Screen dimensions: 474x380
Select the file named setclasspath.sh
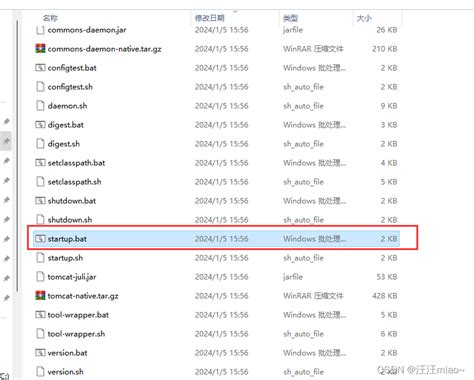pos(74,182)
